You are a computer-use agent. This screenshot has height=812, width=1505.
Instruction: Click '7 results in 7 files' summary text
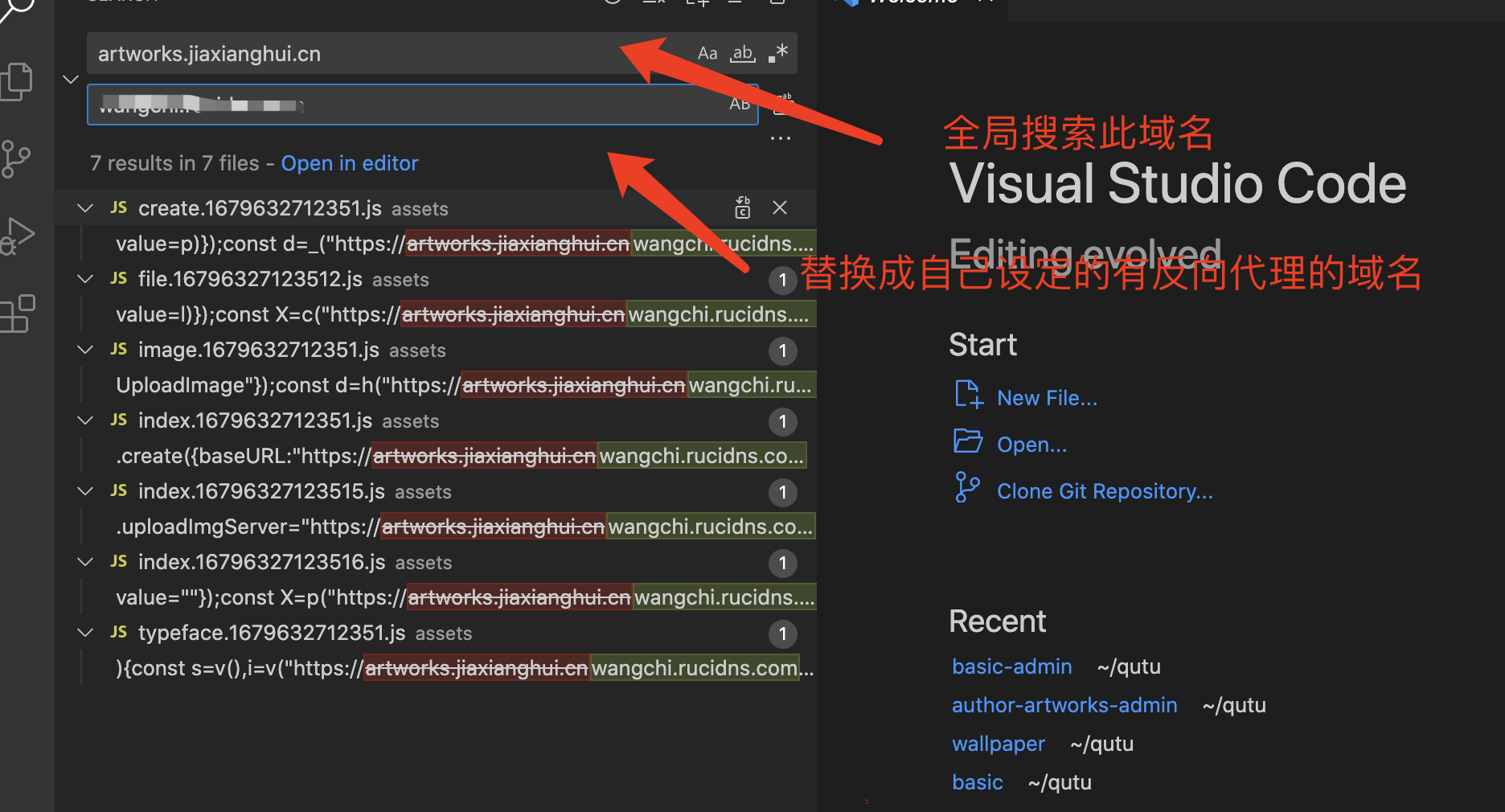(174, 163)
